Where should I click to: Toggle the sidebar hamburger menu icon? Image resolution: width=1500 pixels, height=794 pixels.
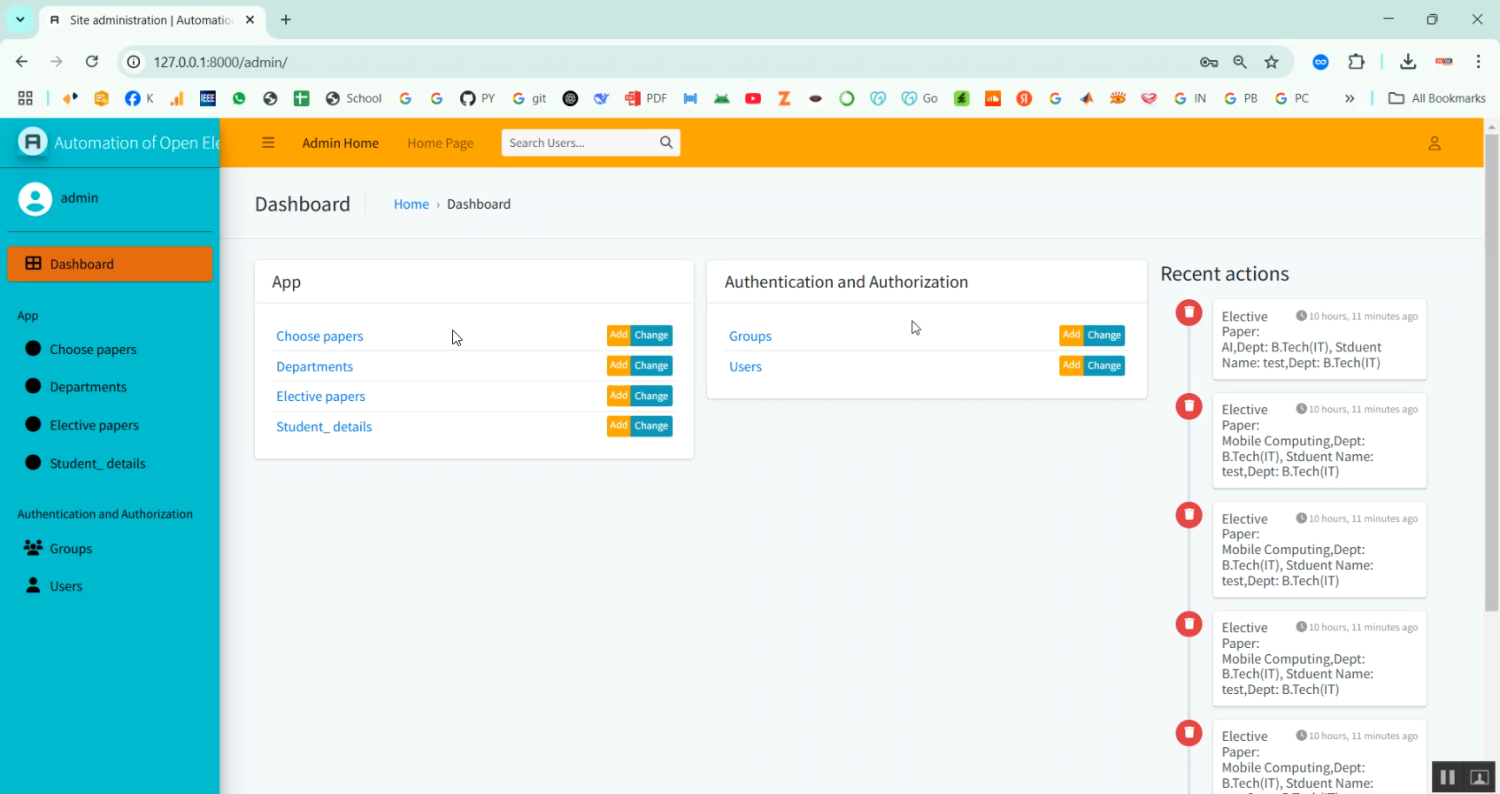tap(268, 143)
